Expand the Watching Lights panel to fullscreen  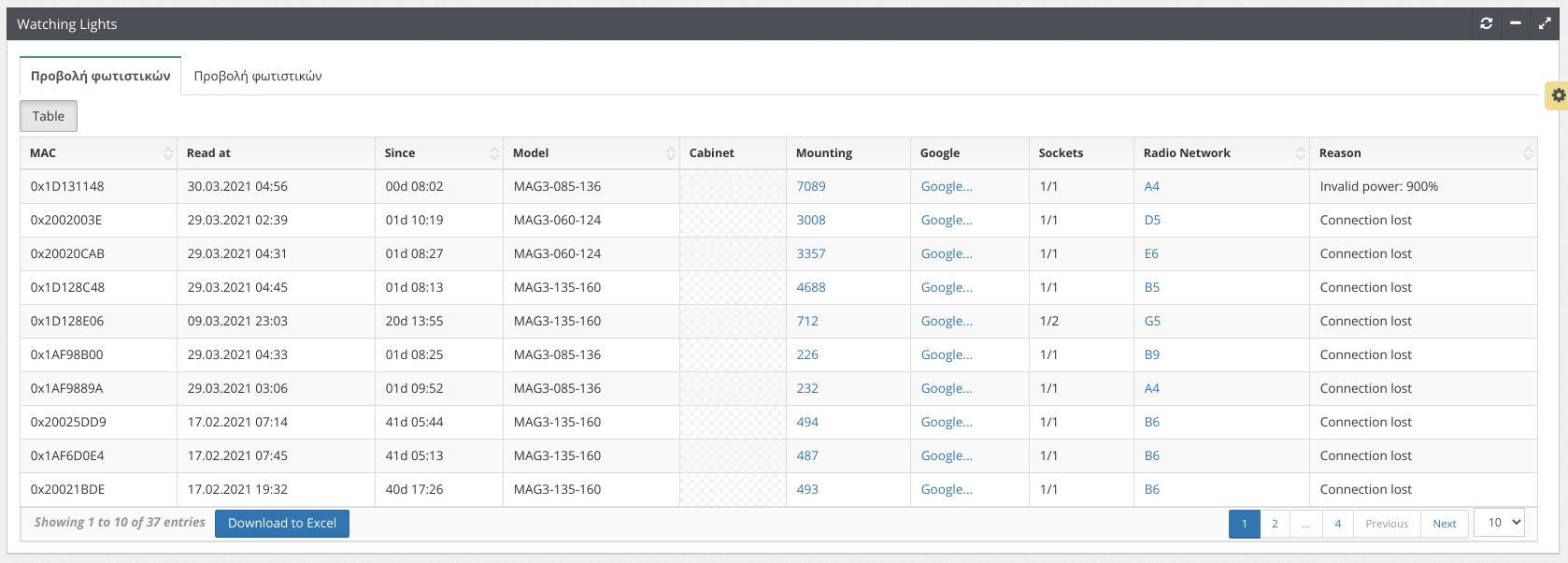click(x=1545, y=23)
